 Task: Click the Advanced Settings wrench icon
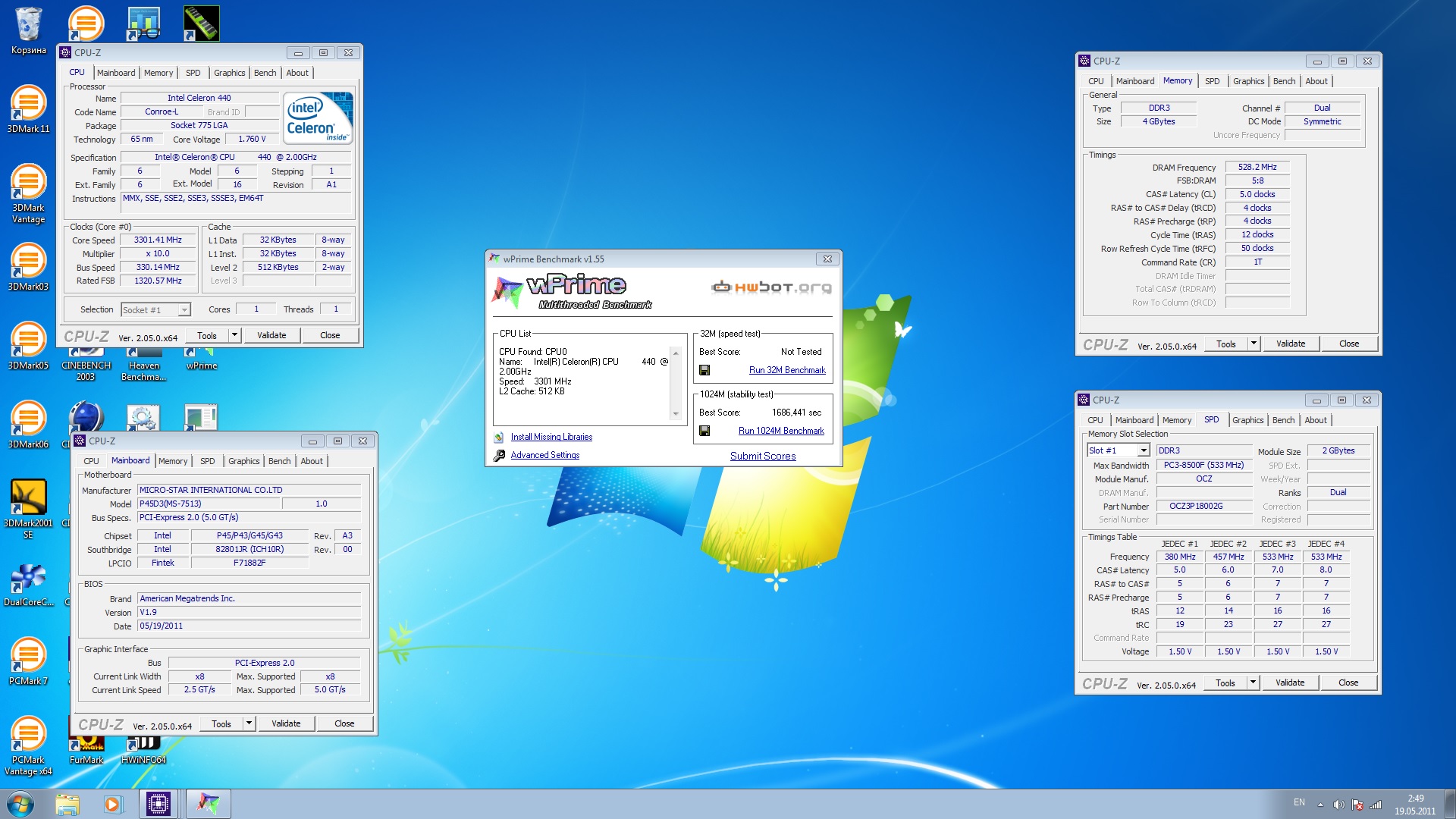pos(499,455)
